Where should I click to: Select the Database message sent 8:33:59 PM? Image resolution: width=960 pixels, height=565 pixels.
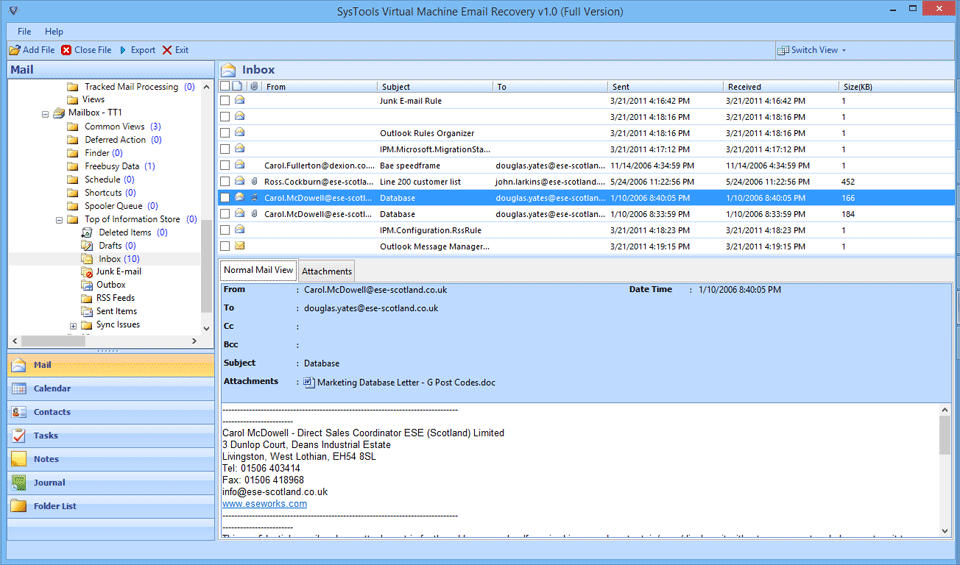(586, 214)
